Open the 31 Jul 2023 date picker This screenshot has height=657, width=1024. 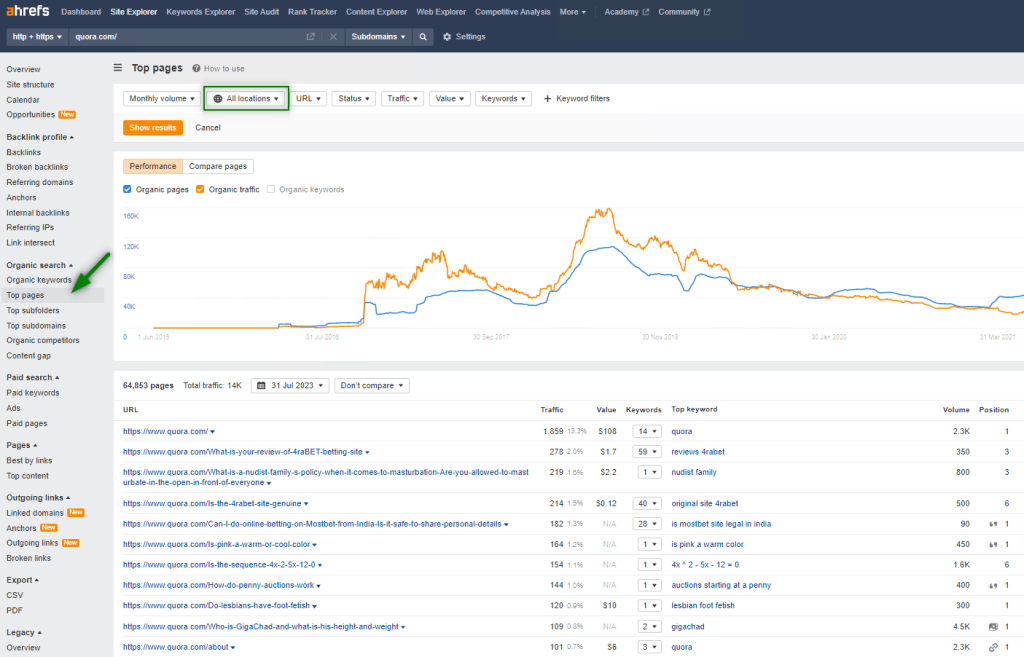coord(290,385)
